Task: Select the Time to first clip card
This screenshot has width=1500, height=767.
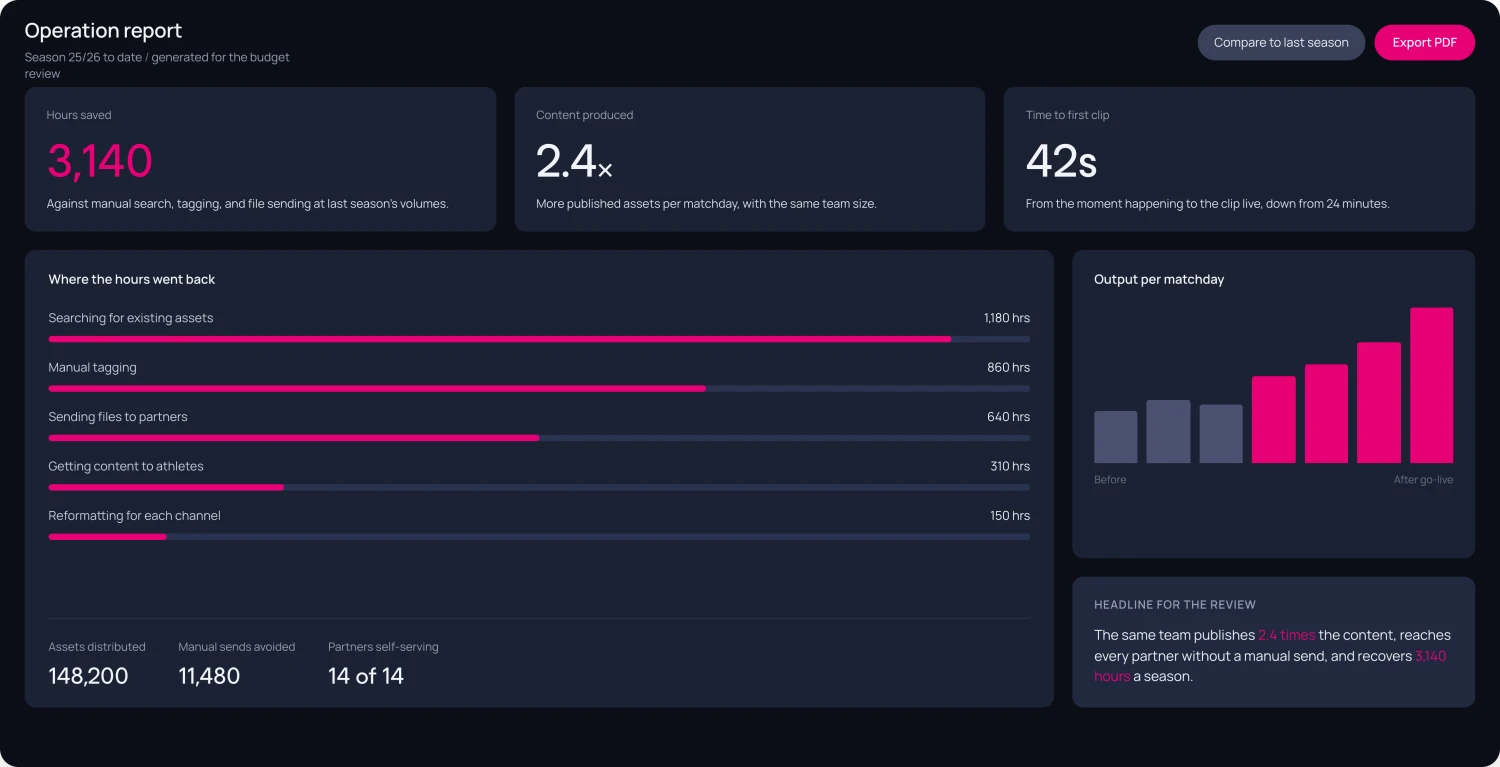Action: [1239, 159]
